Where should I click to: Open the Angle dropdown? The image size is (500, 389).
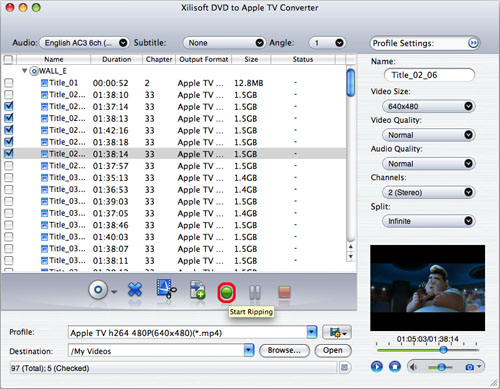click(x=327, y=43)
